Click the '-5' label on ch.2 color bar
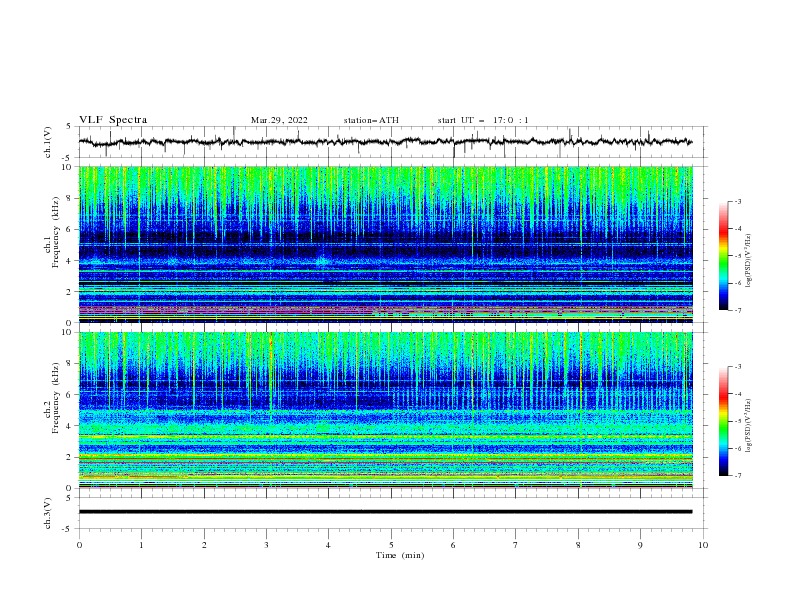 738,421
